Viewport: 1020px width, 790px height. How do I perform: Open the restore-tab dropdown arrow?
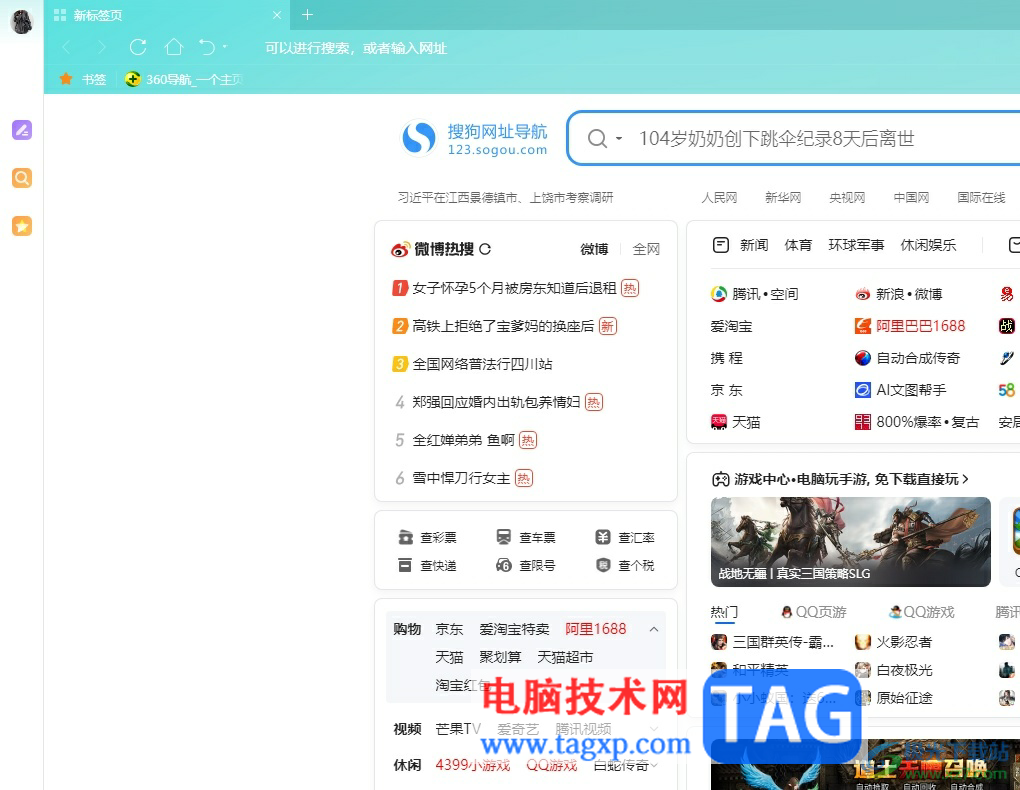pos(225,47)
